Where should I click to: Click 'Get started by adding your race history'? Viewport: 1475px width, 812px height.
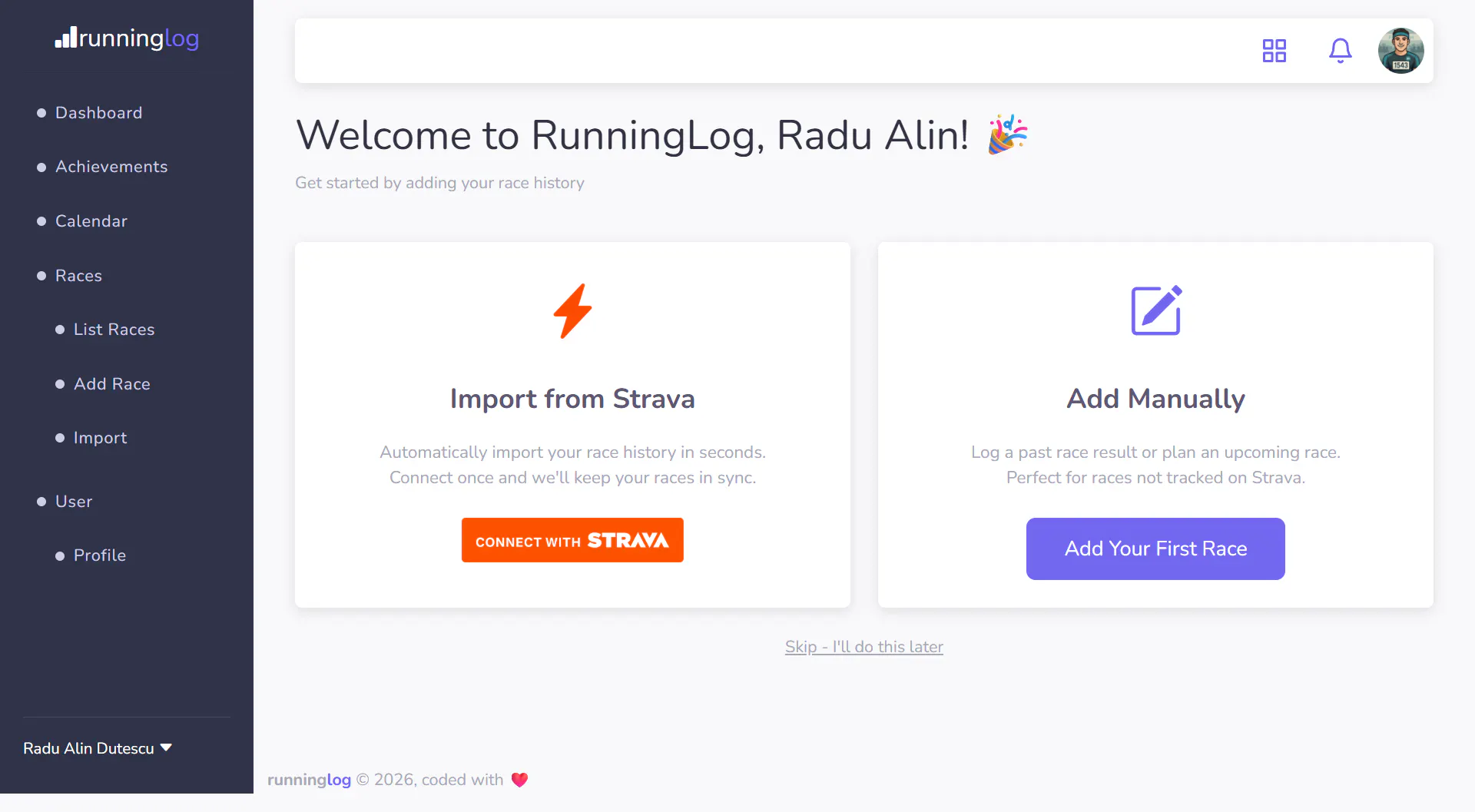439,183
